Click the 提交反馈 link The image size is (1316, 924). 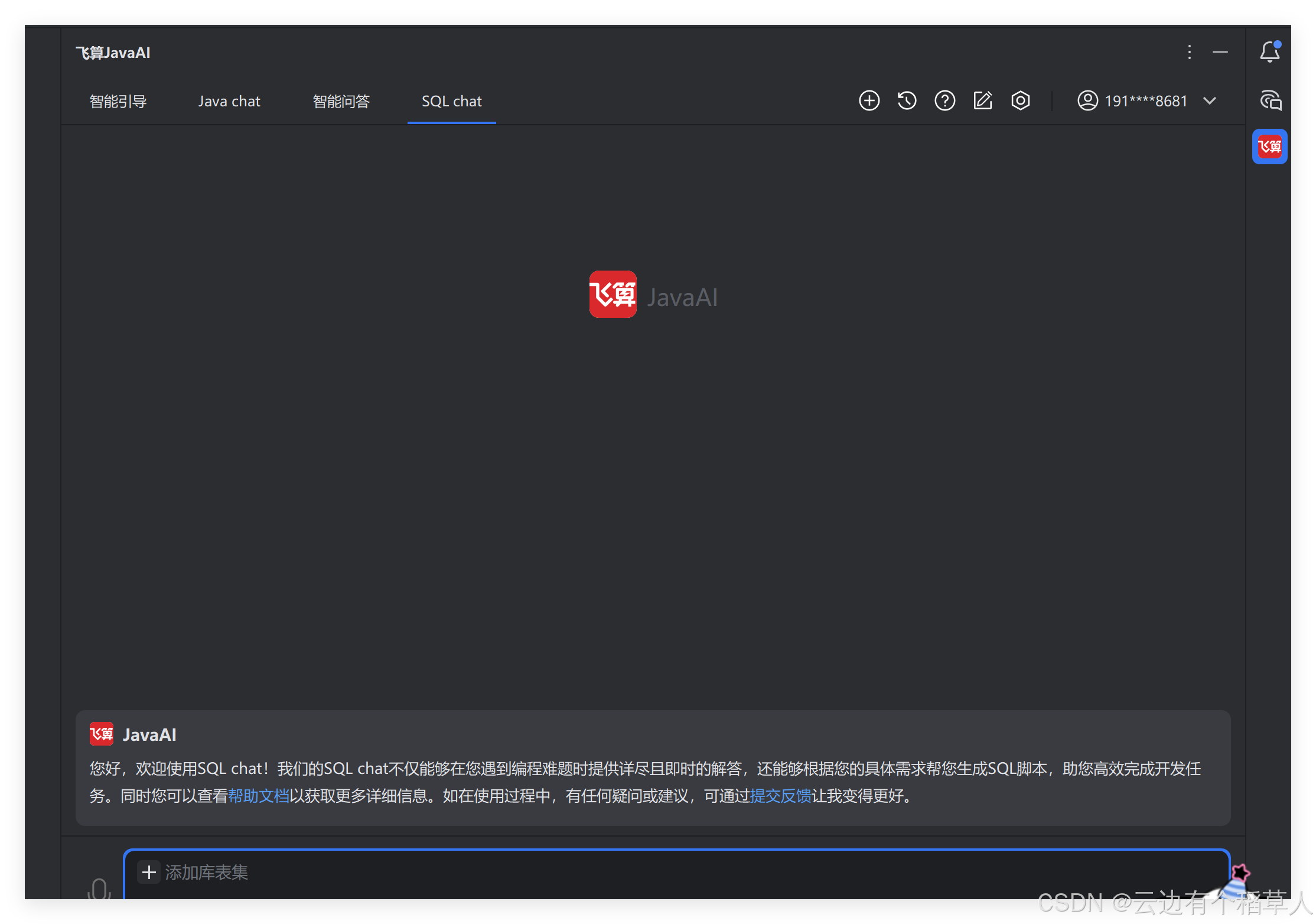point(780,796)
